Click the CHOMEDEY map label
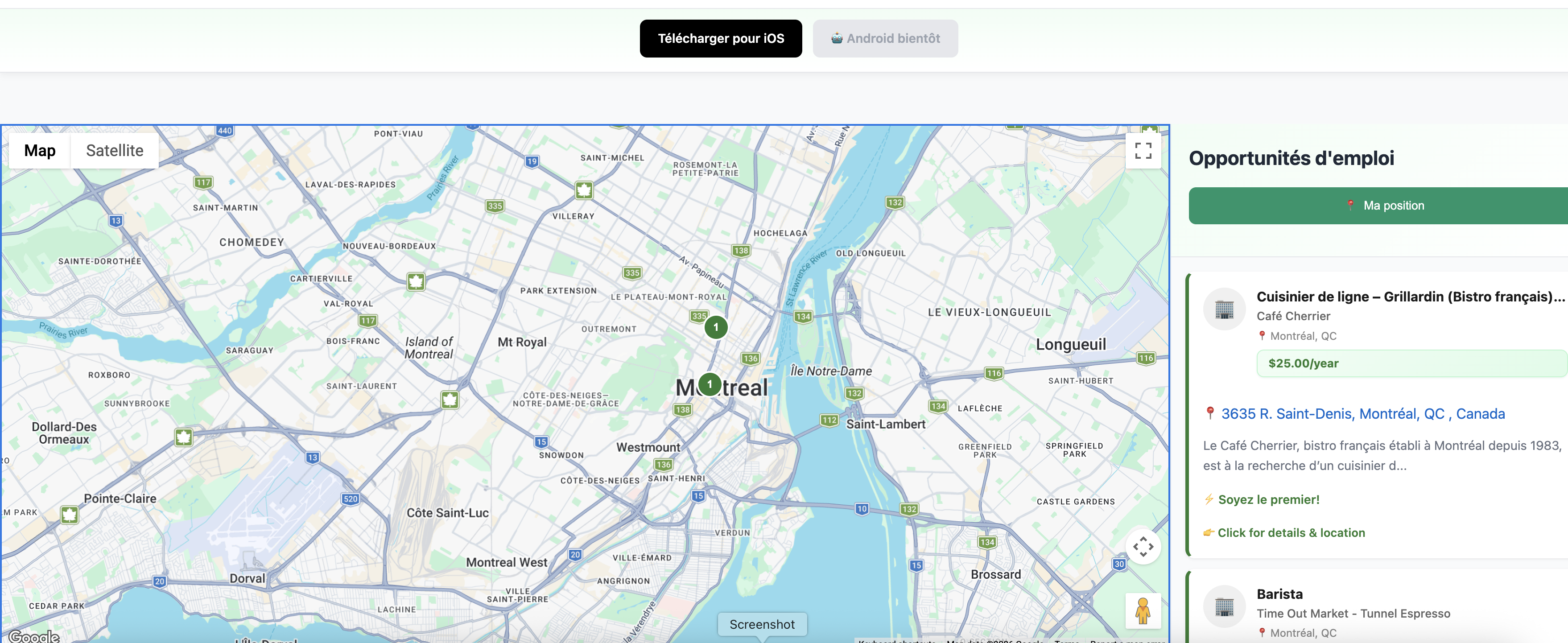 pyautogui.click(x=252, y=242)
